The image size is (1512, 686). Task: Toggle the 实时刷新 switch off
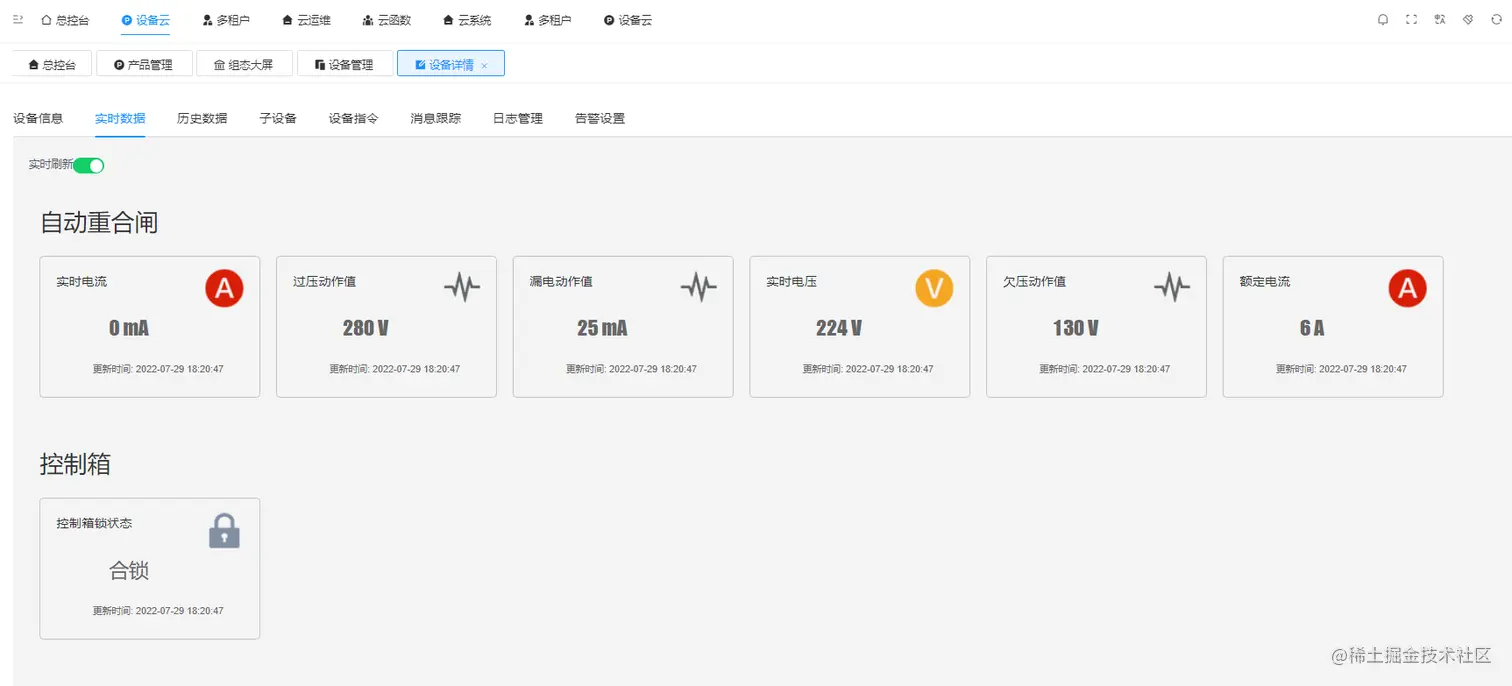(x=89, y=165)
